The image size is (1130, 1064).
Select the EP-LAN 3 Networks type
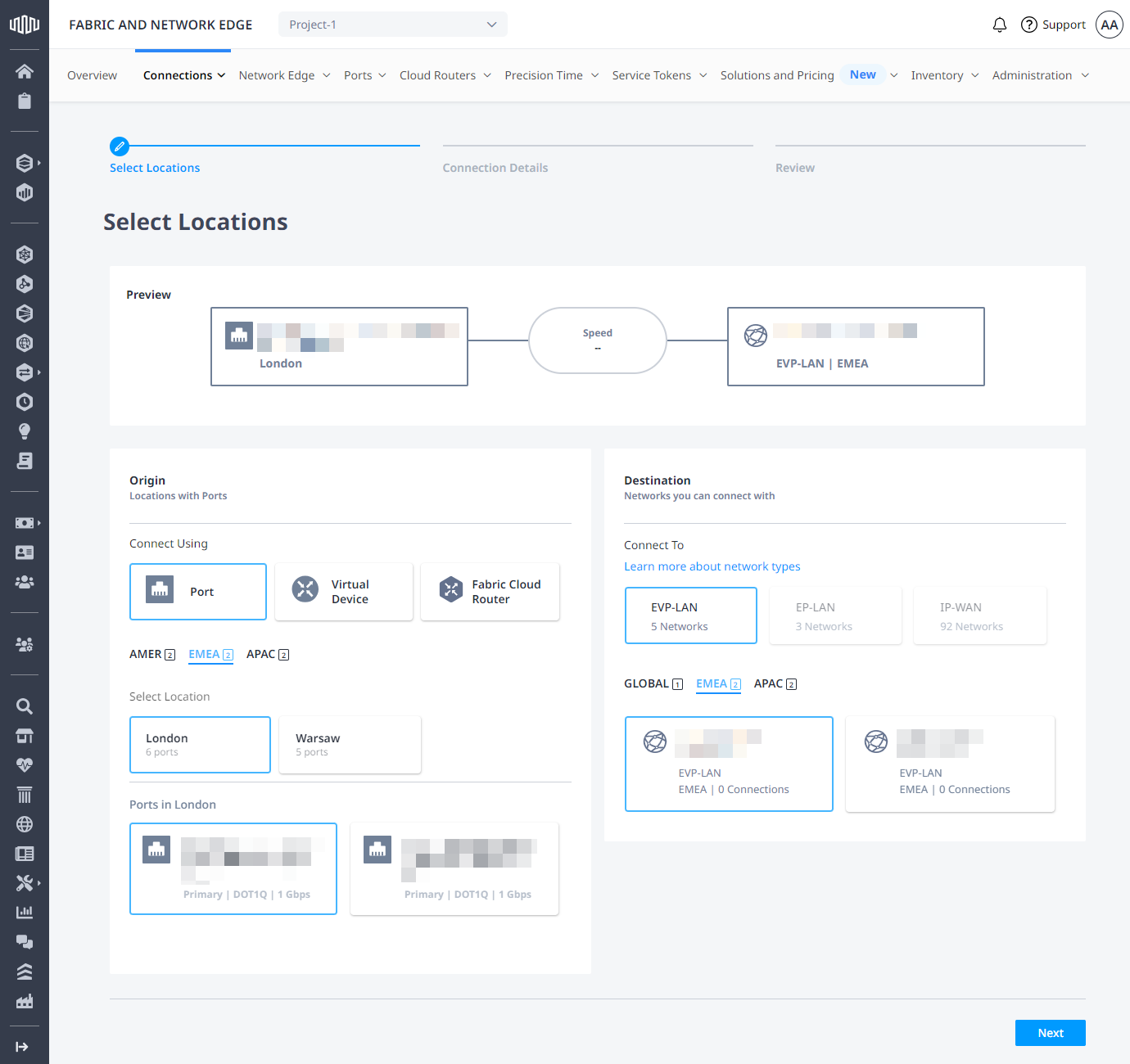(835, 615)
